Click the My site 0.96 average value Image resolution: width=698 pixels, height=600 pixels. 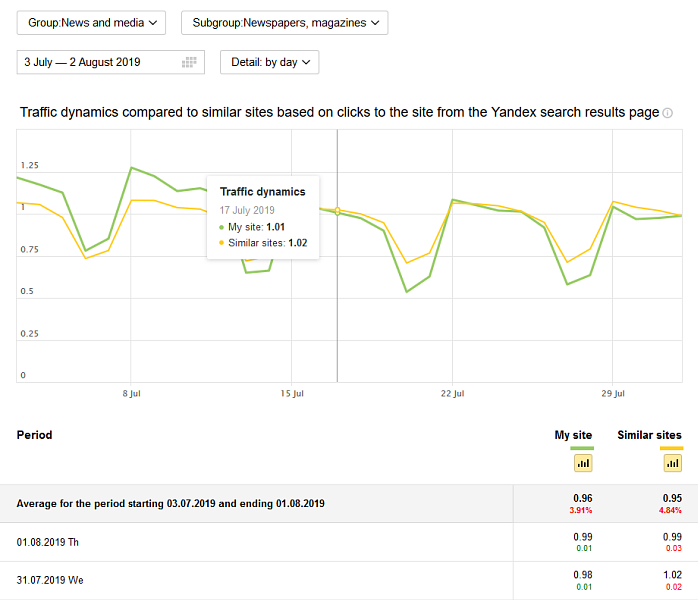[583, 498]
